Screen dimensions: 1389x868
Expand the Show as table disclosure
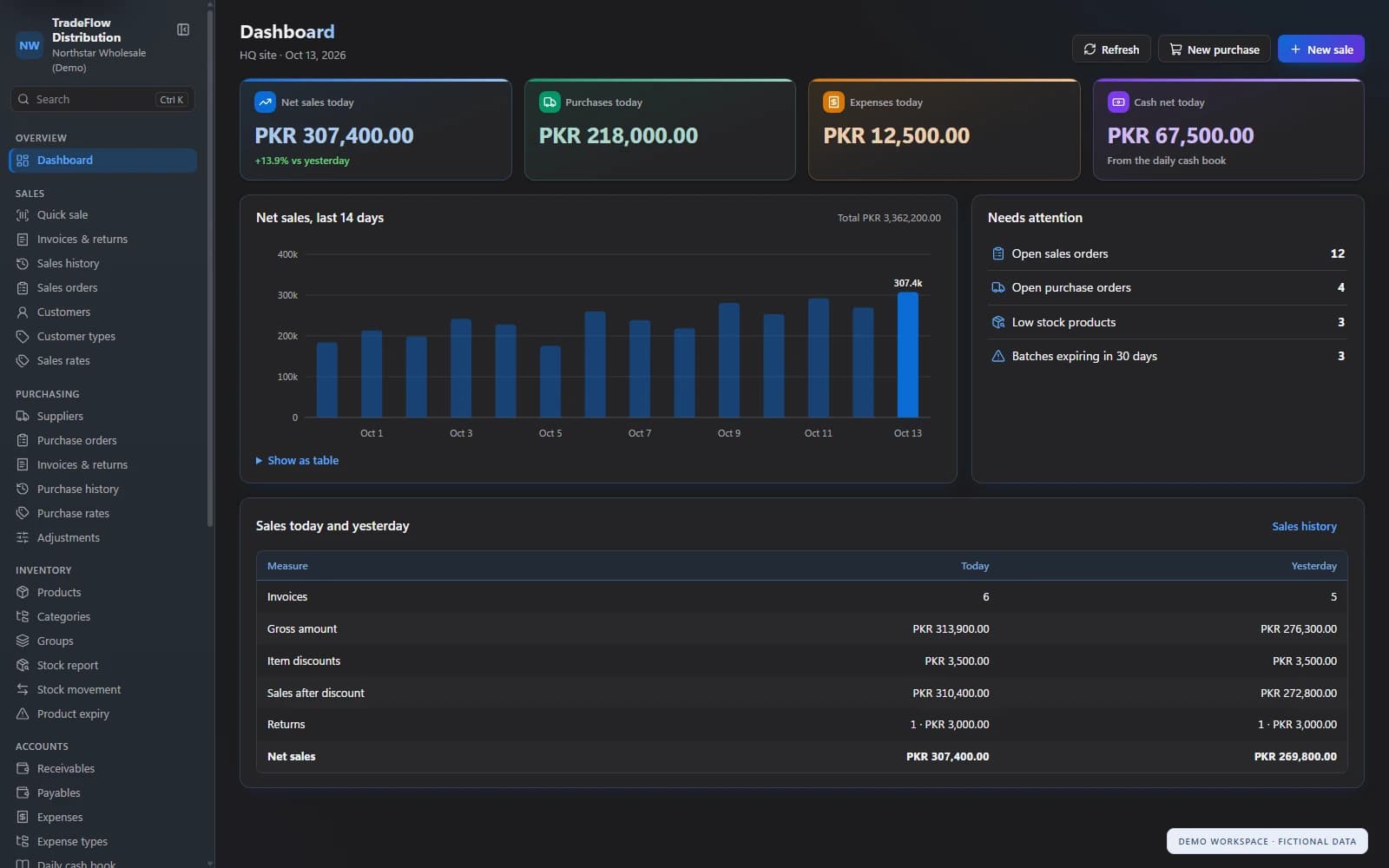click(297, 461)
